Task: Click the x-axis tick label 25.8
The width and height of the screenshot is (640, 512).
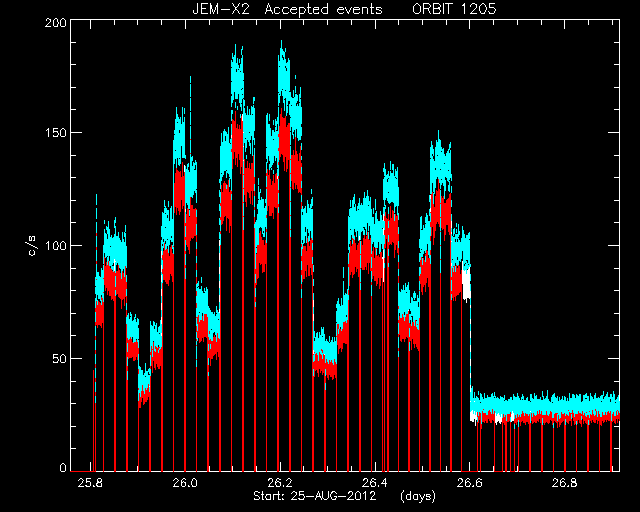Action: point(90,483)
